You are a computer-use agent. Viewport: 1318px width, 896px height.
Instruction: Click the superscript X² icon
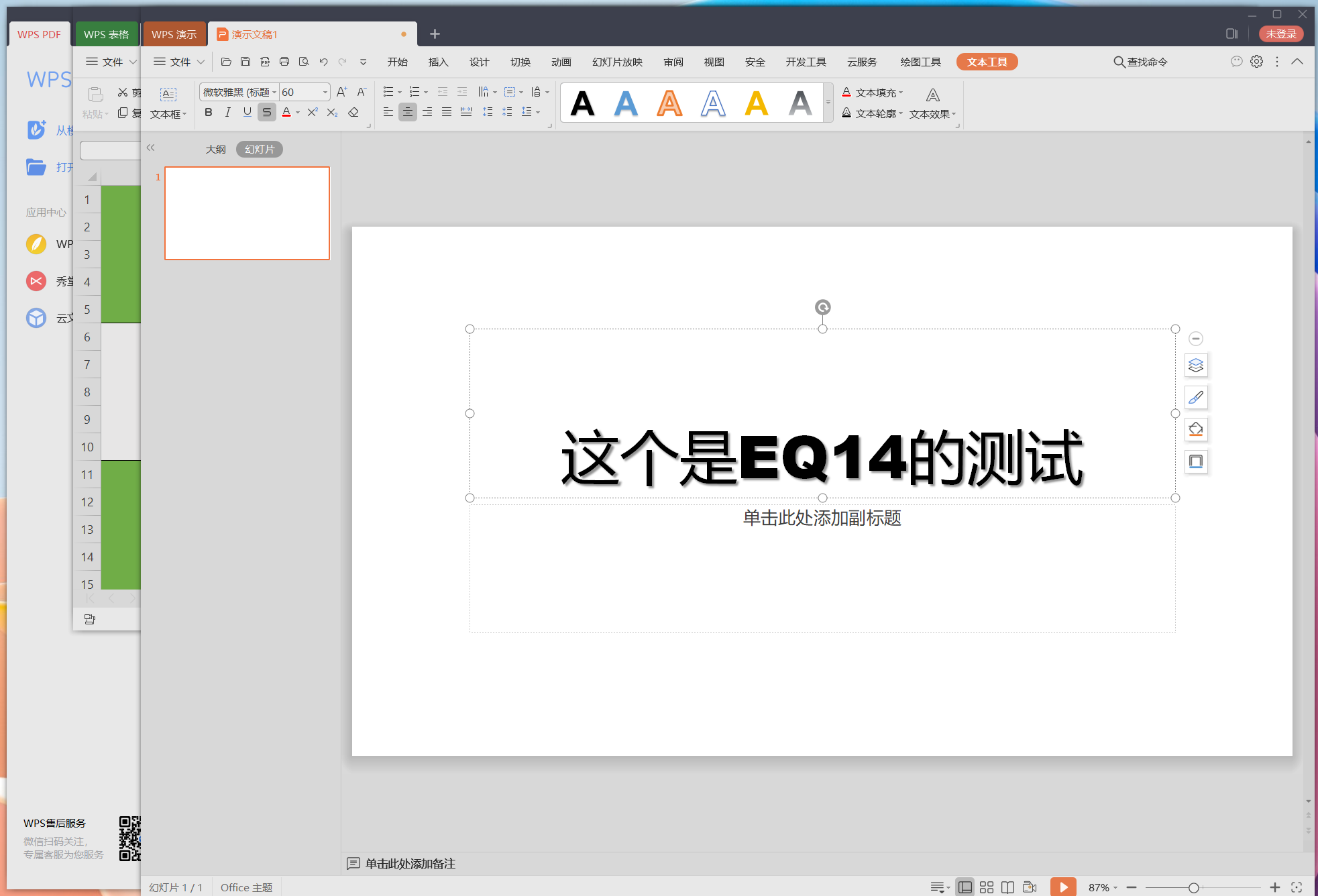[312, 113]
